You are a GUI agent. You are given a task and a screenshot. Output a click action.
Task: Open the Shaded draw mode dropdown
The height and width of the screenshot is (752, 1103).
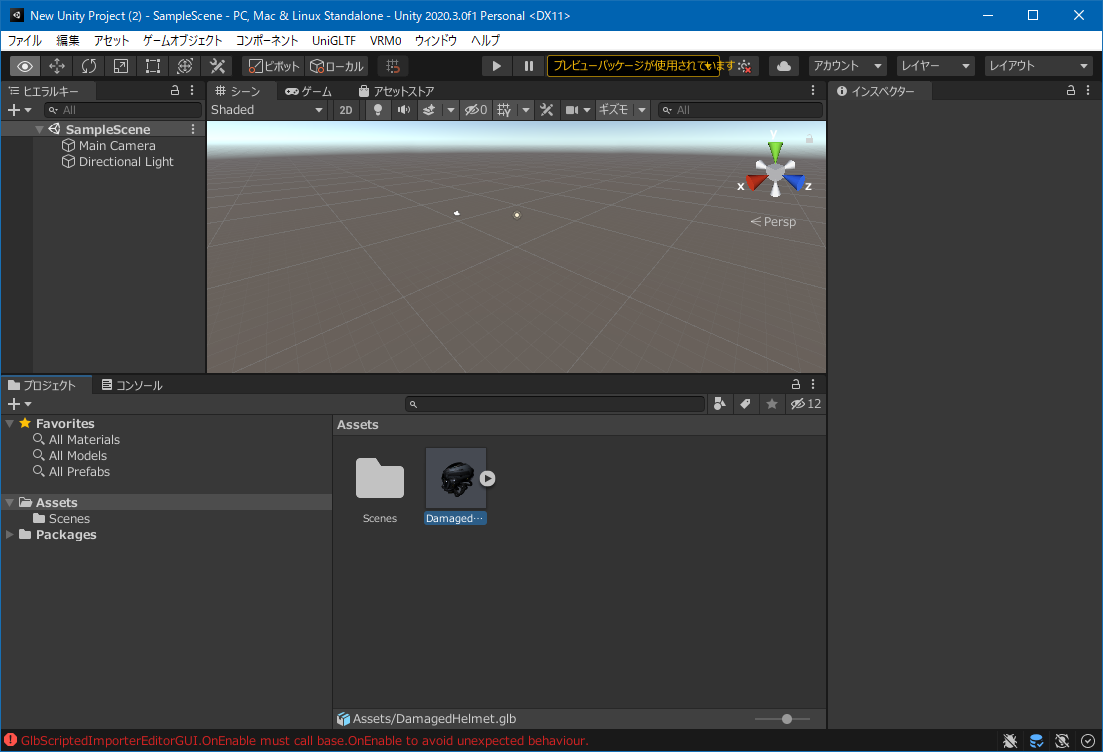tap(265, 110)
